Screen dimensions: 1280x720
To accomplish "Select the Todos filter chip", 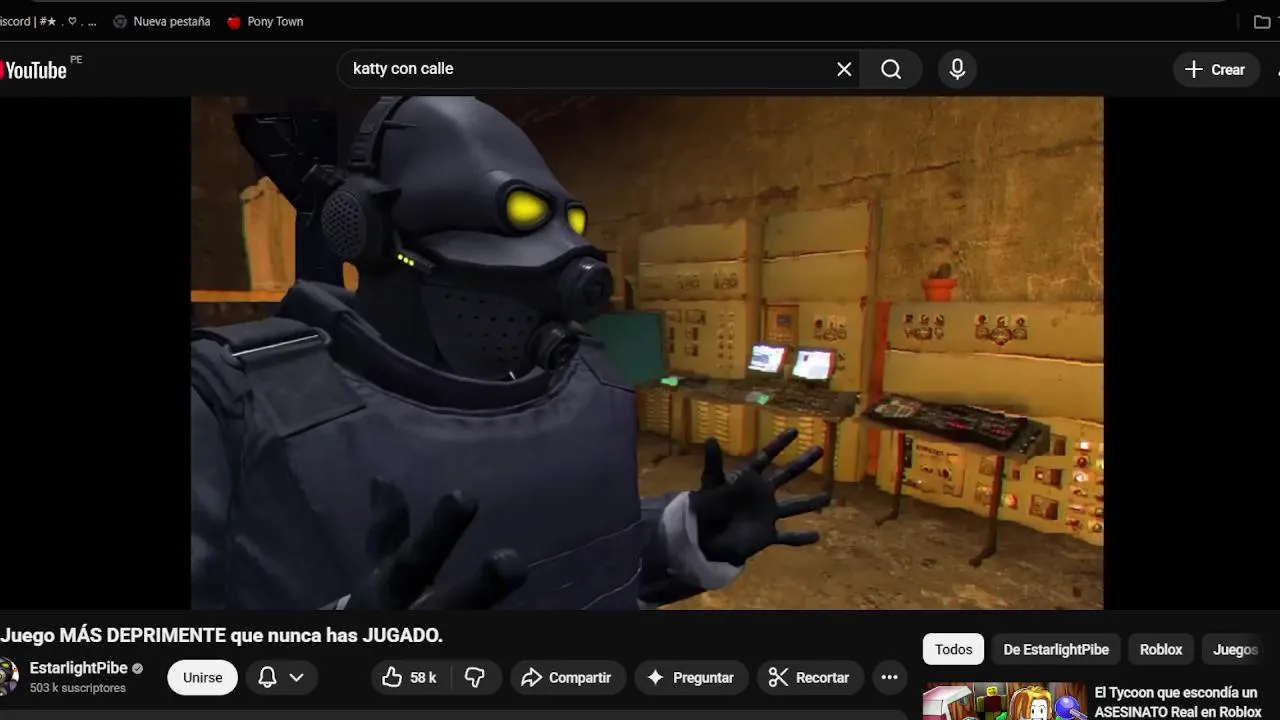I will click(953, 649).
